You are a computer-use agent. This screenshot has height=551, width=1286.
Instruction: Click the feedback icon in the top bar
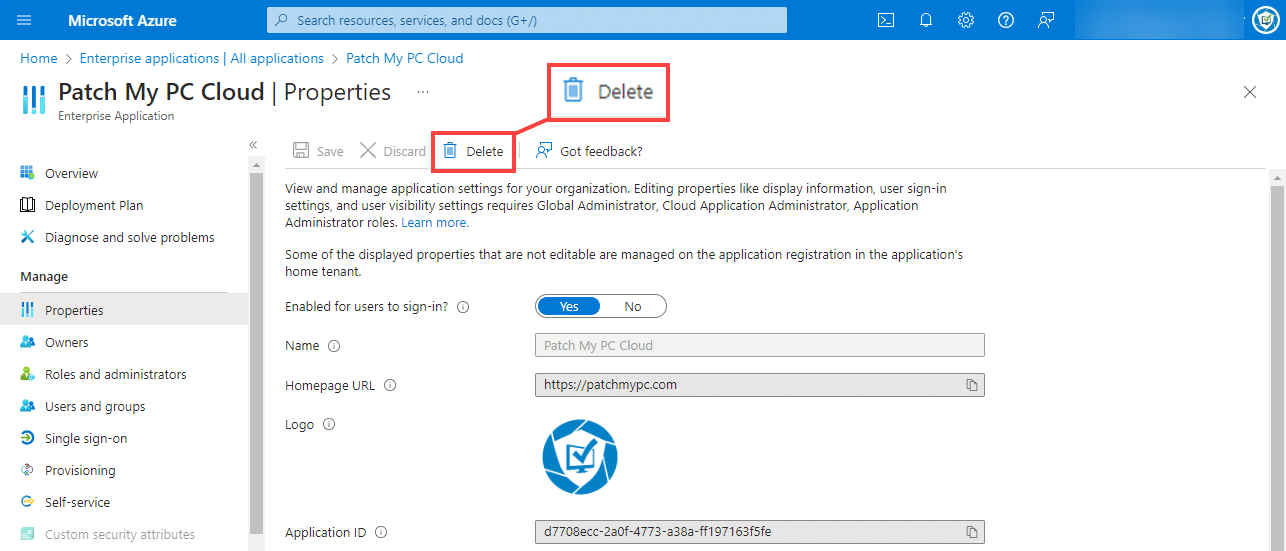1046,20
